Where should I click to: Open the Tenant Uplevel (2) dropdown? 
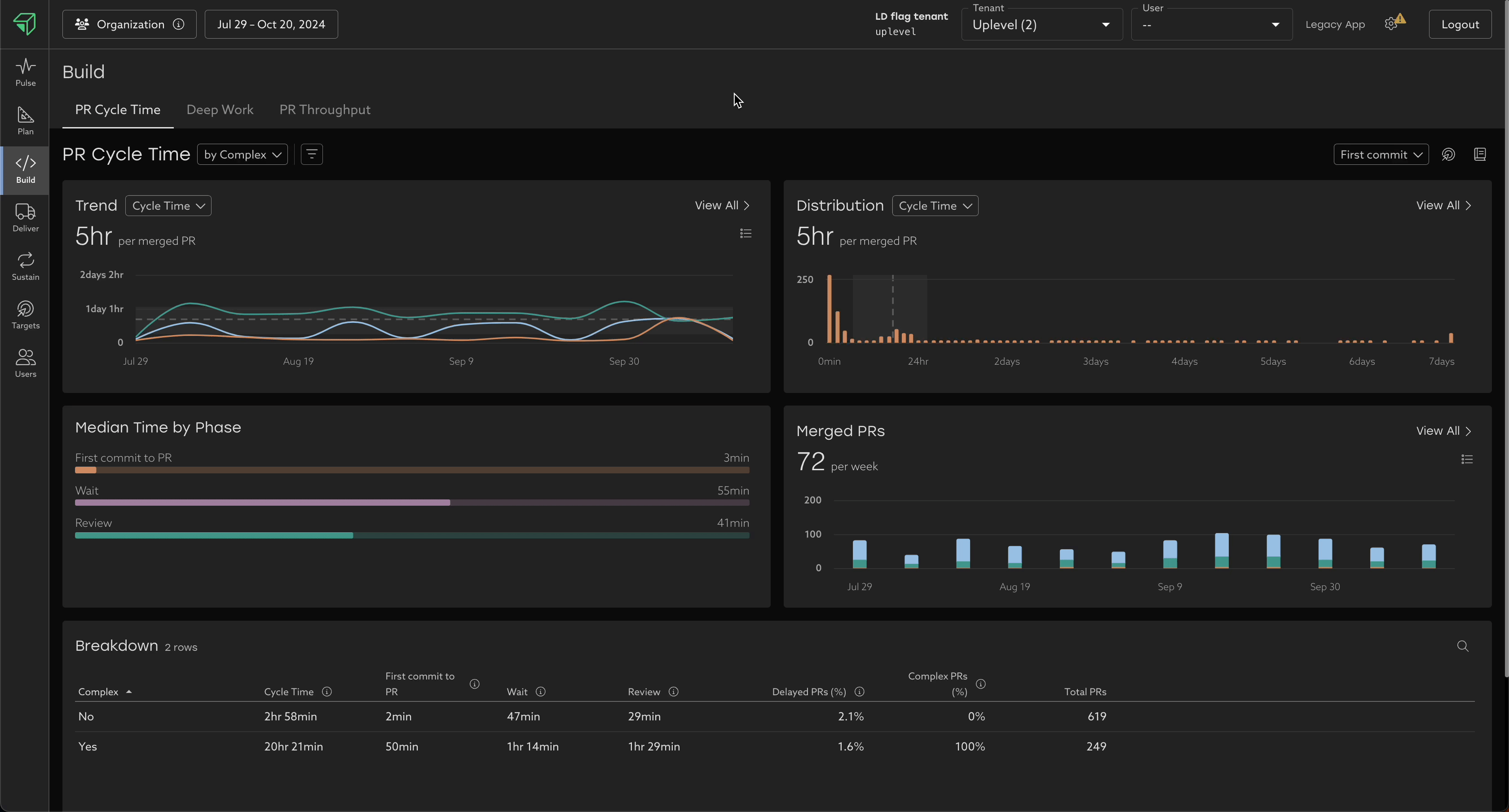tap(1041, 25)
